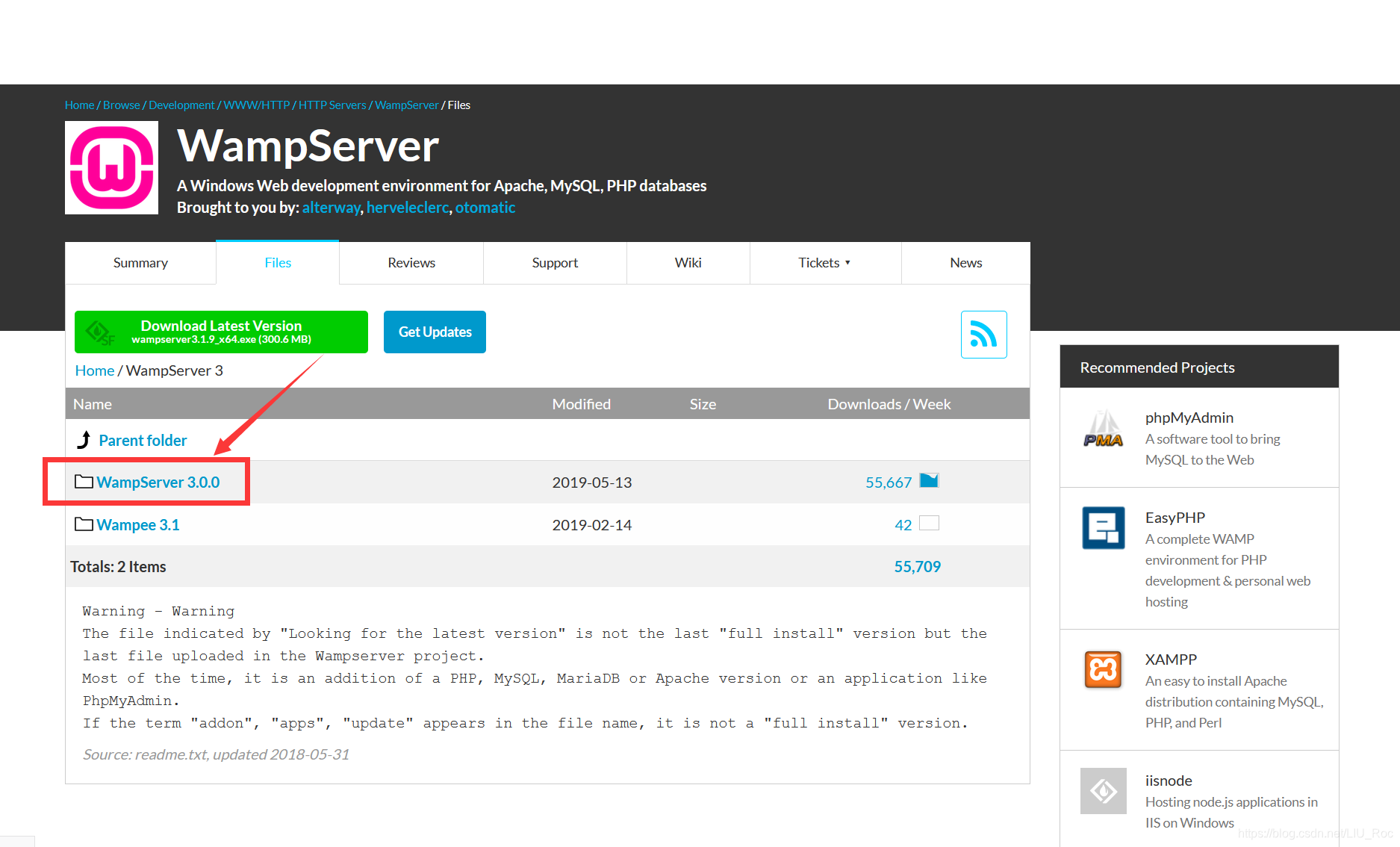Screen dimensions: 1400x847
Task: Switch to the Summary tab
Action: coord(140,263)
